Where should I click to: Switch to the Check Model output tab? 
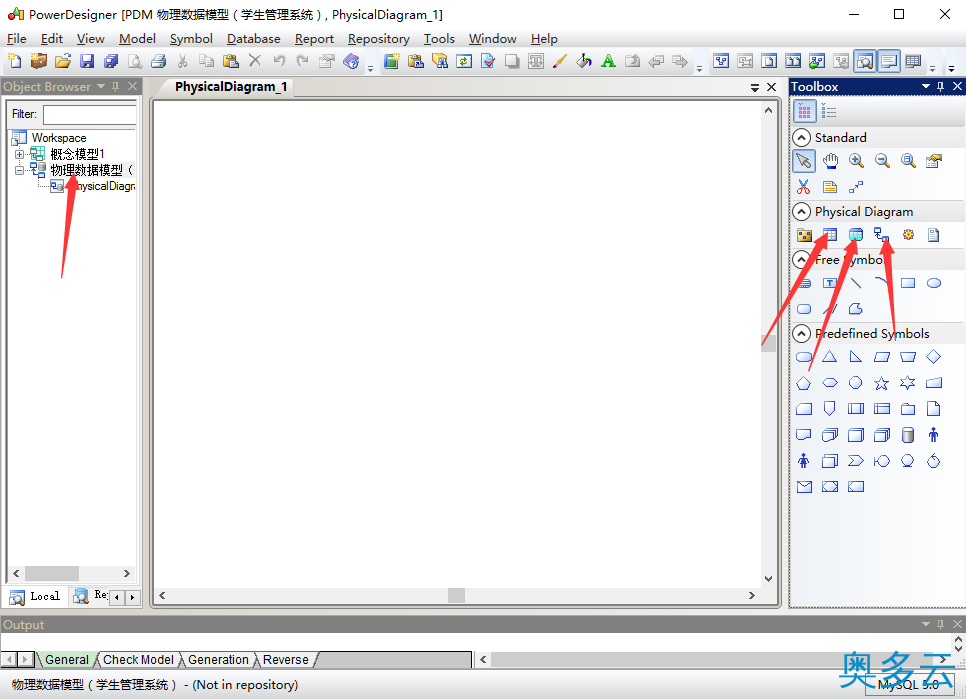pyautogui.click(x=138, y=660)
